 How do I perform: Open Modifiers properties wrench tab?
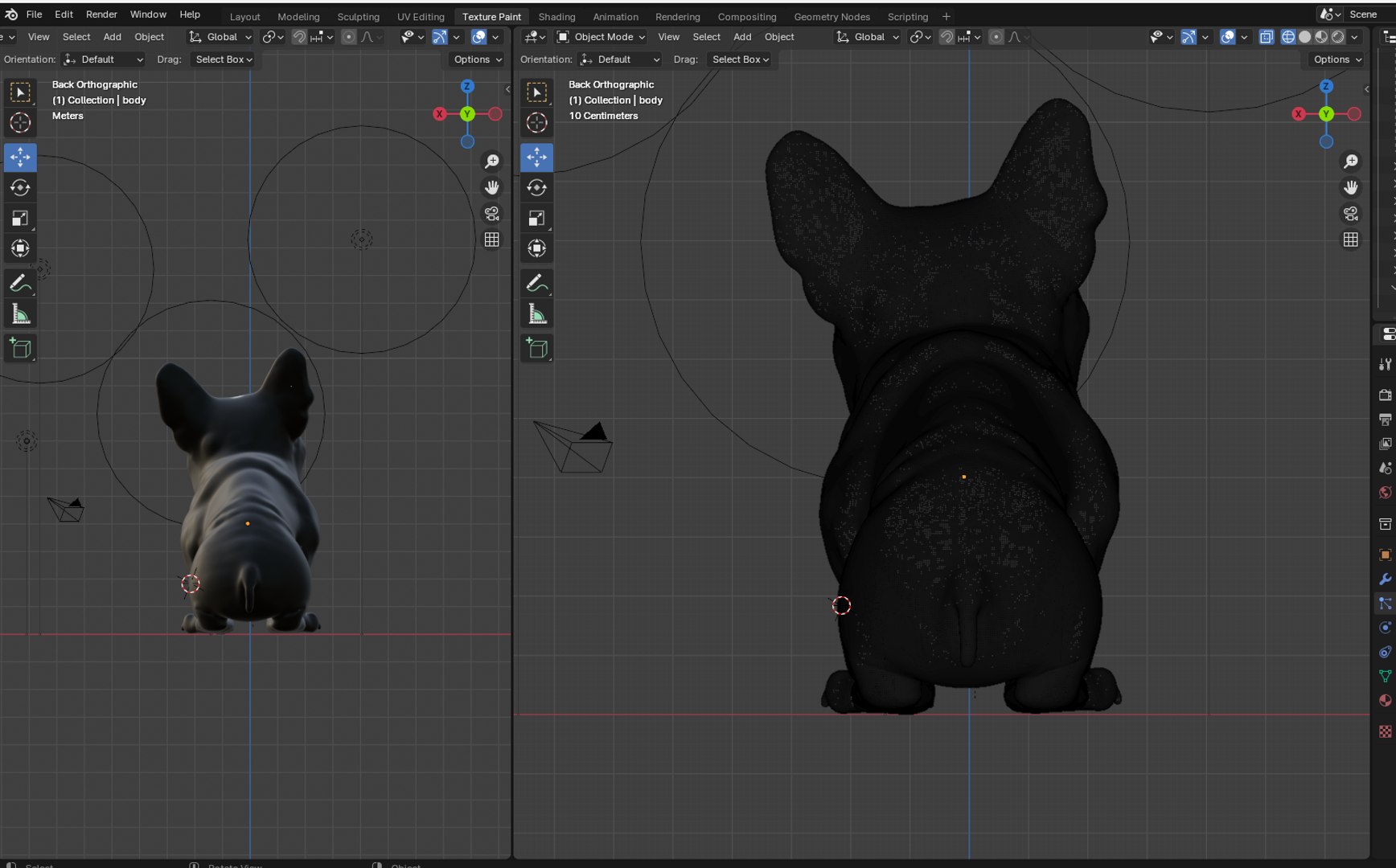pos(1385,579)
